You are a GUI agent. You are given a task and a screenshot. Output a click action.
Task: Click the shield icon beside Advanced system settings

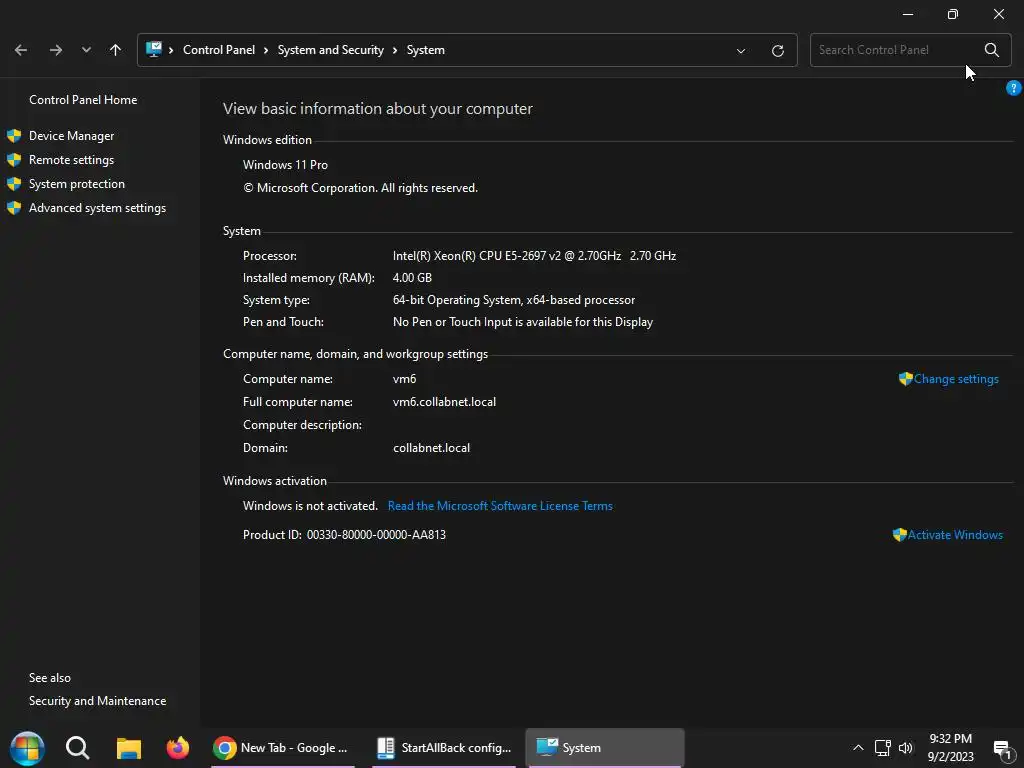click(x=14, y=208)
